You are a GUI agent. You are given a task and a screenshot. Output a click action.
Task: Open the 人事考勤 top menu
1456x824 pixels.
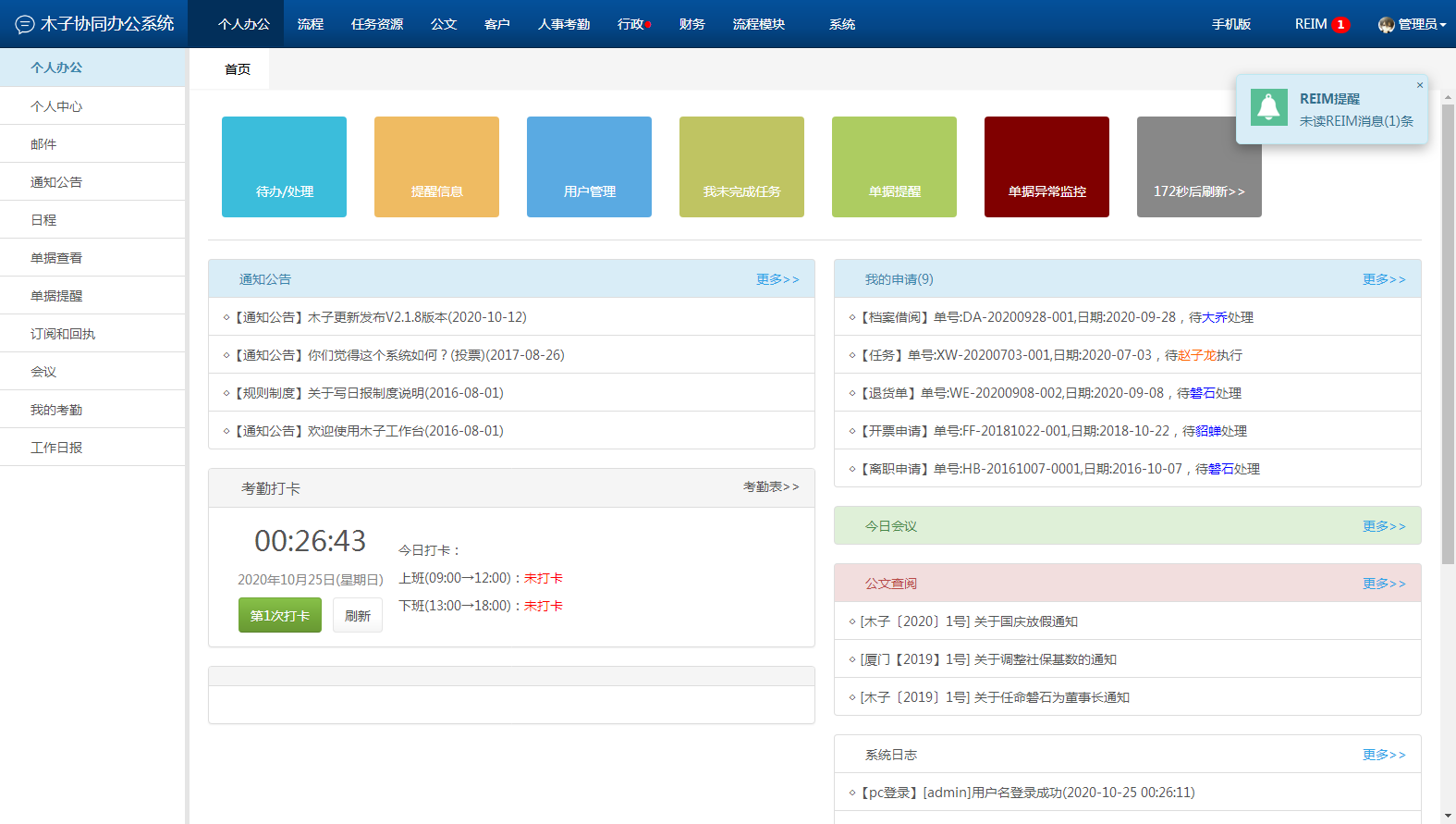coord(564,24)
